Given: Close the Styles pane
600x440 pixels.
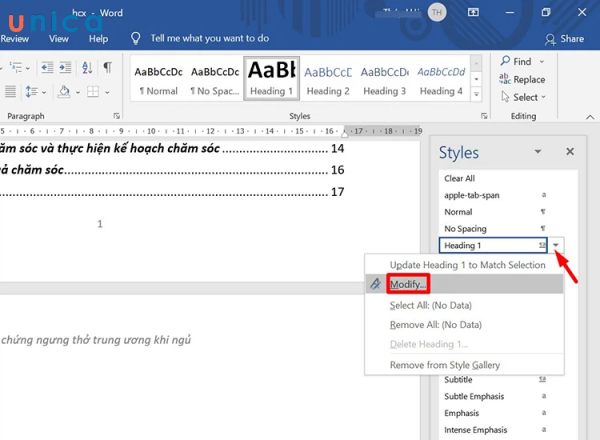Looking at the screenshot, I should pos(570,152).
